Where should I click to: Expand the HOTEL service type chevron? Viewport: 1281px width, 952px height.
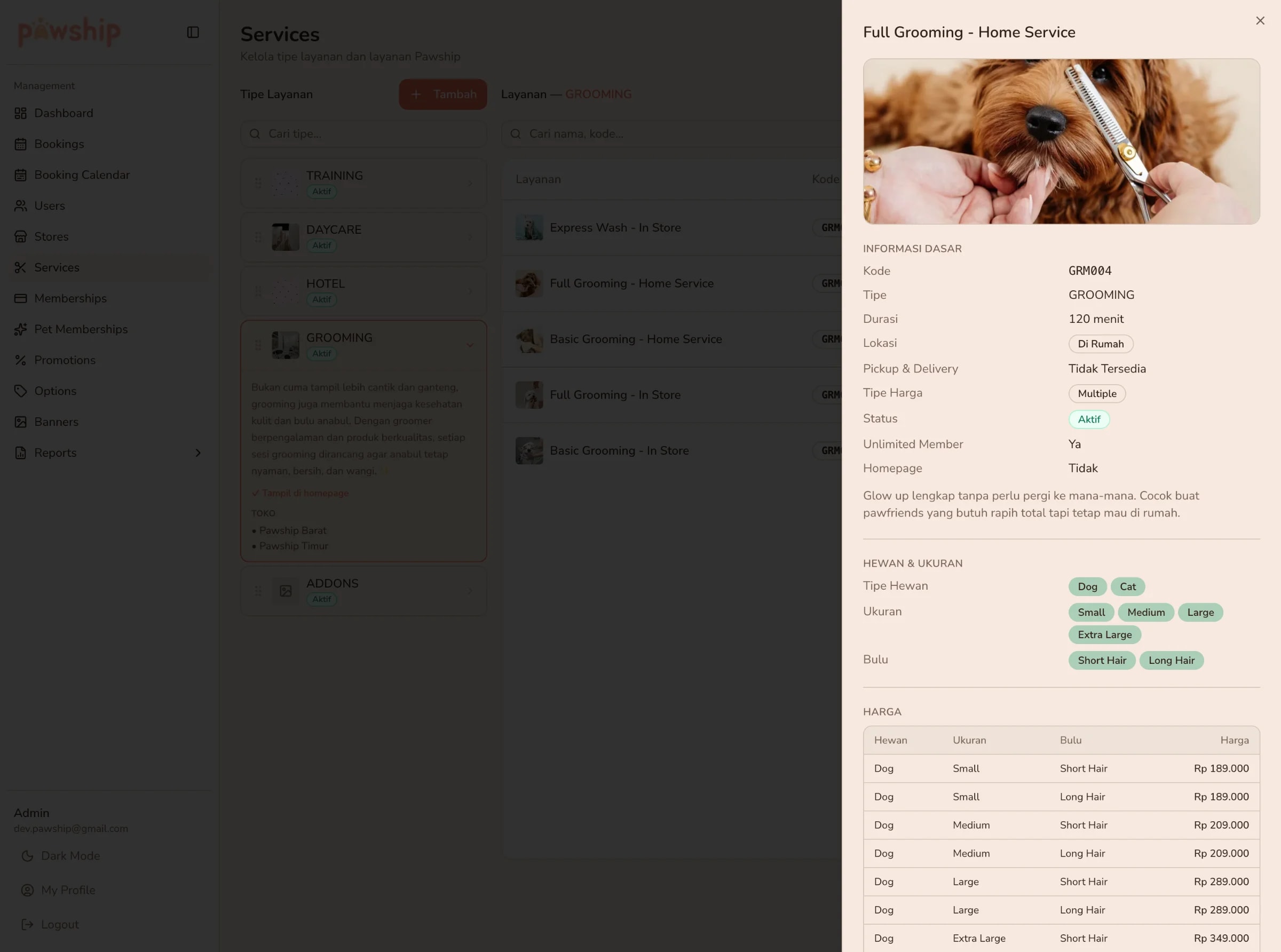[x=470, y=291]
